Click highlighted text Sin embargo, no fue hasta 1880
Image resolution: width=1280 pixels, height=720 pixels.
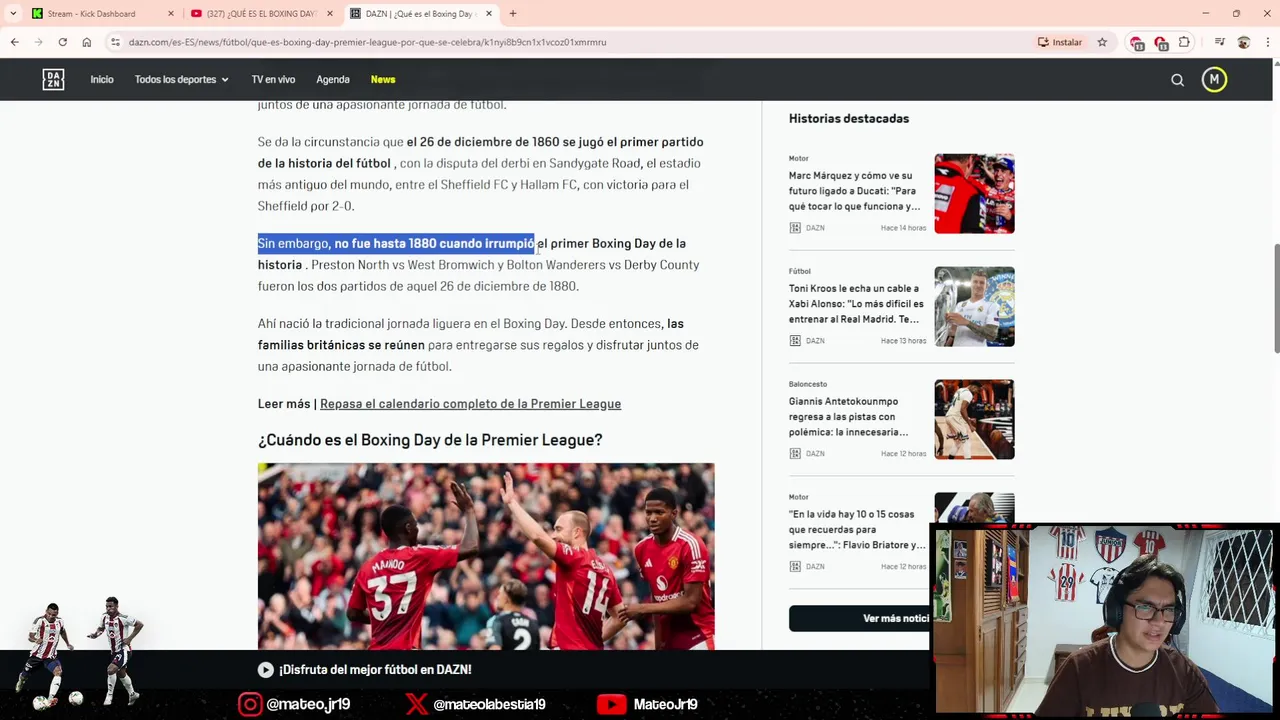pyautogui.click(x=396, y=243)
